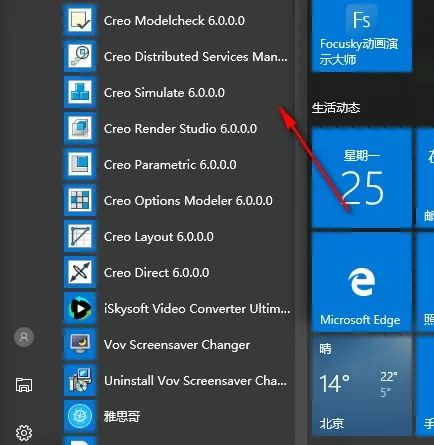Click the Uninstall Vov Screensaver Changer icon
434x445 pixels.
[x=80, y=380]
